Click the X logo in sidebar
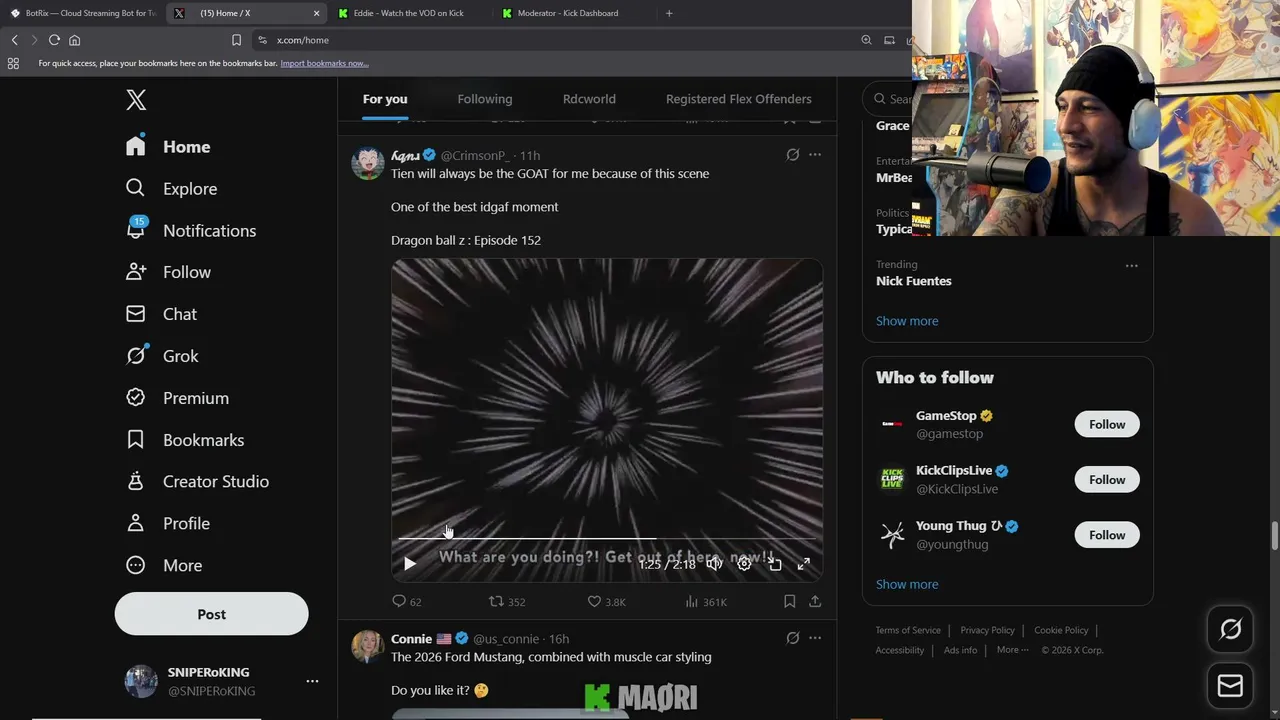Viewport: 1280px width, 720px height. (x=136, y=99)
